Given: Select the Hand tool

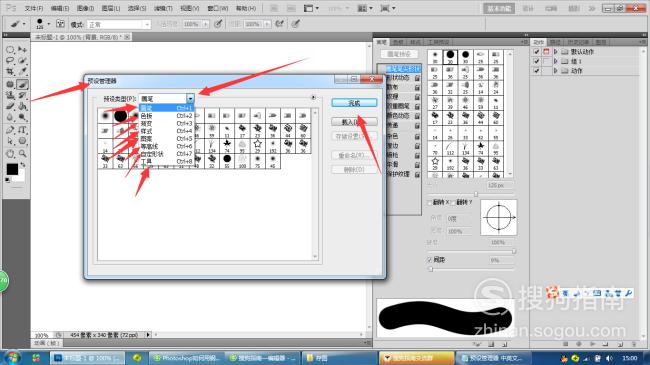Looking at the screenshot, I should (x=10, y=154).
